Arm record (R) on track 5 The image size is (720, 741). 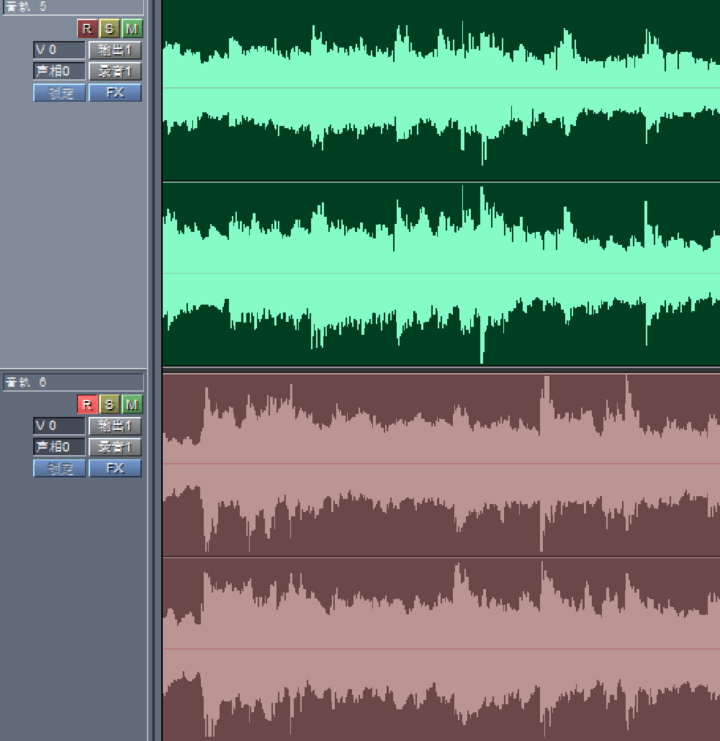[87, 29]
